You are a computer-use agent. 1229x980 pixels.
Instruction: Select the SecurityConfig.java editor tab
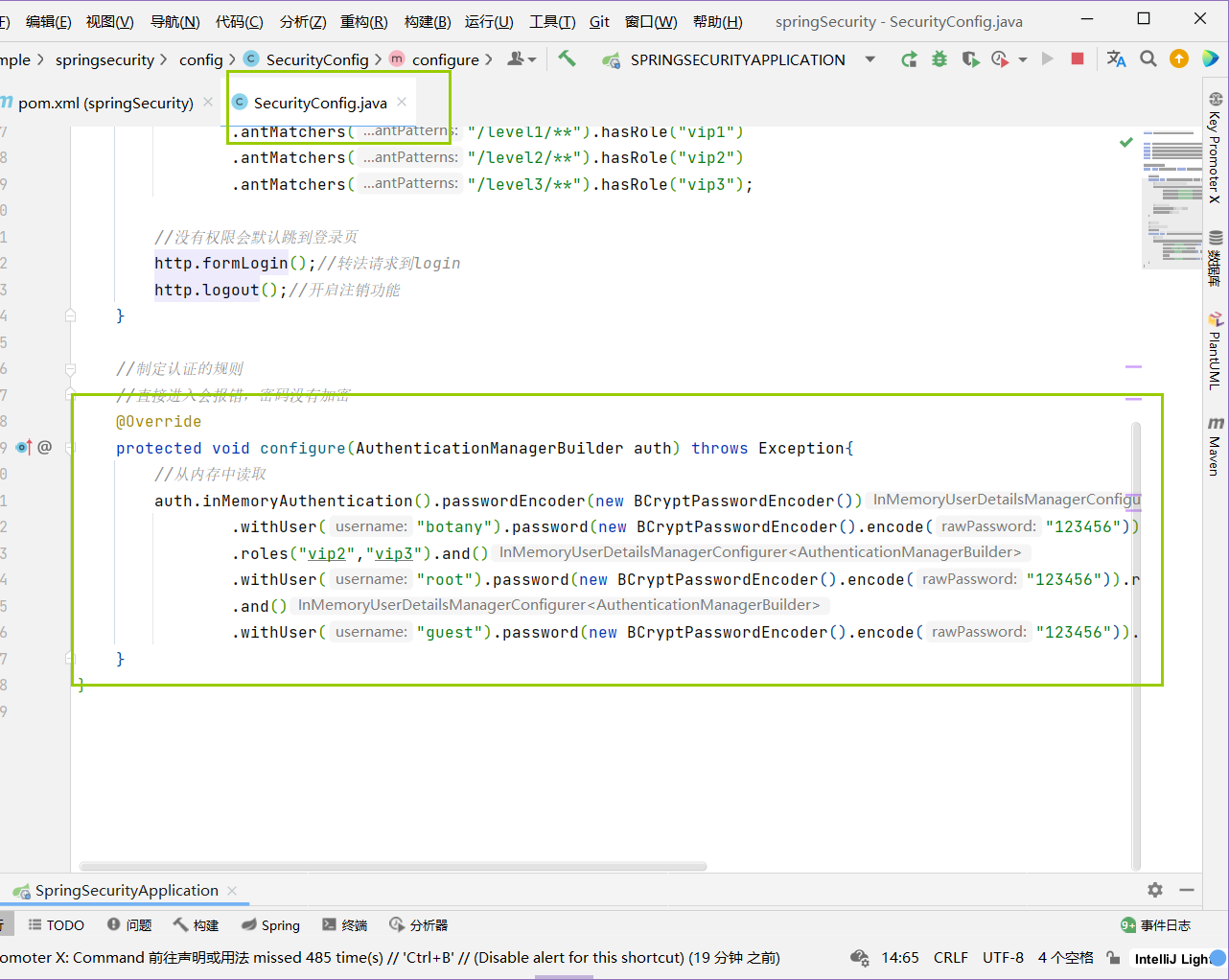pyautogui.click(x=320, y=103)
